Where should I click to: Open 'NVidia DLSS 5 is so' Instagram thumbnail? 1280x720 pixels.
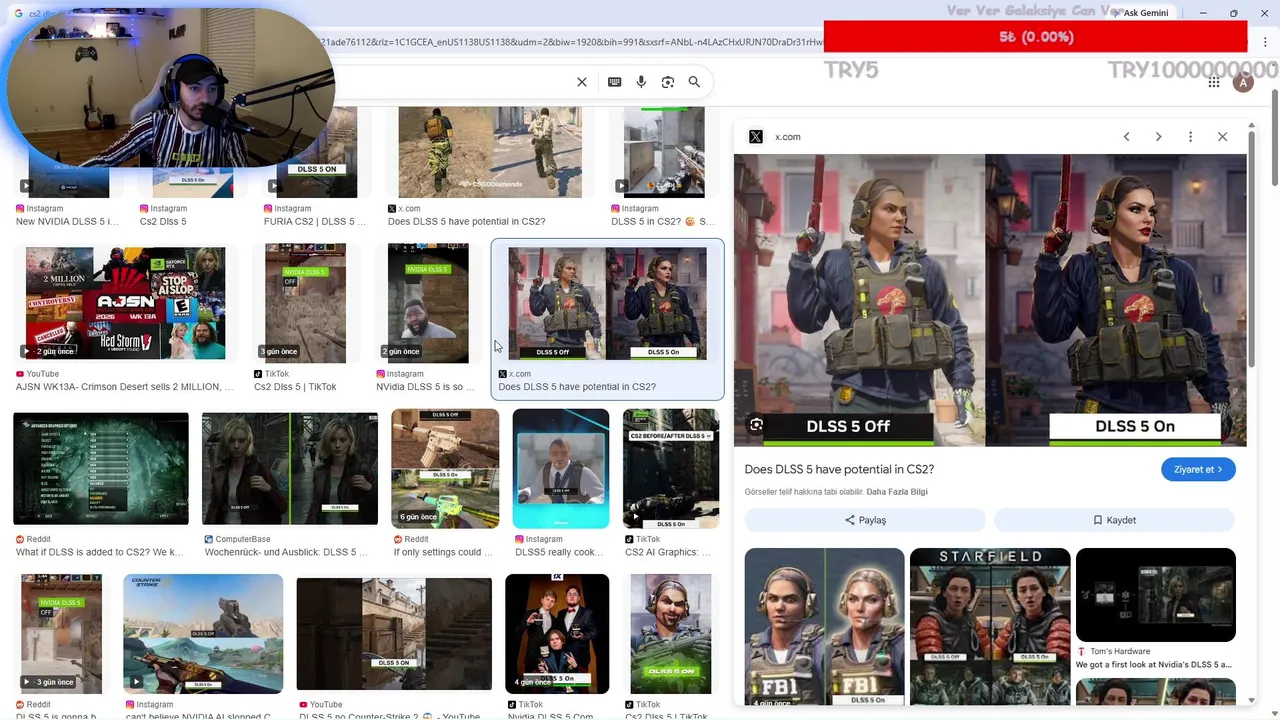(428, 303)
